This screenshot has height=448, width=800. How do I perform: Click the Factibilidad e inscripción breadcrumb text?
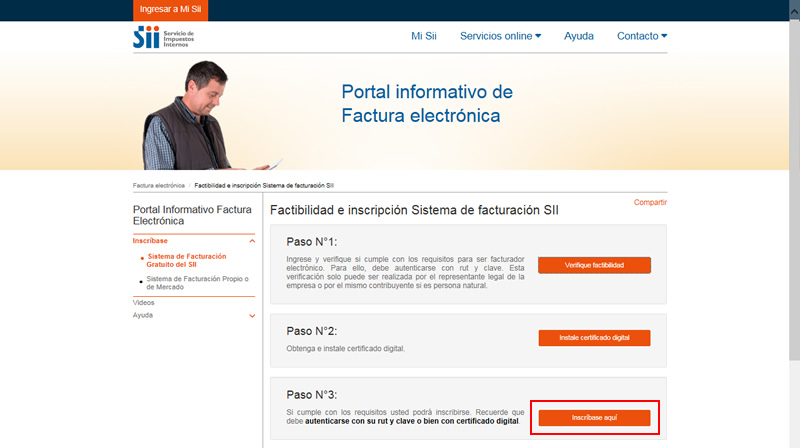click(264, 186)
